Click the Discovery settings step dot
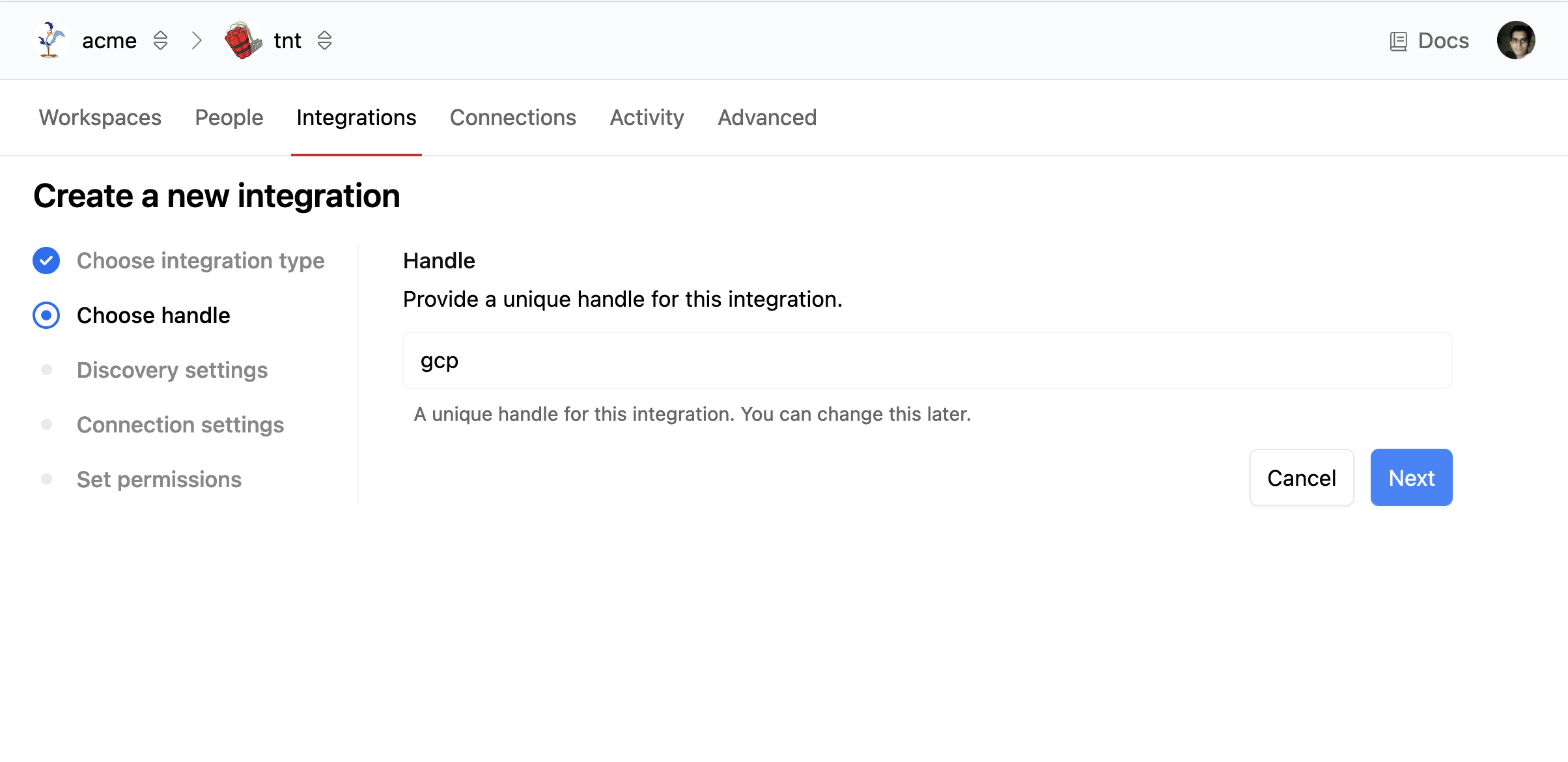1568x762 pixels. [46, 370]
